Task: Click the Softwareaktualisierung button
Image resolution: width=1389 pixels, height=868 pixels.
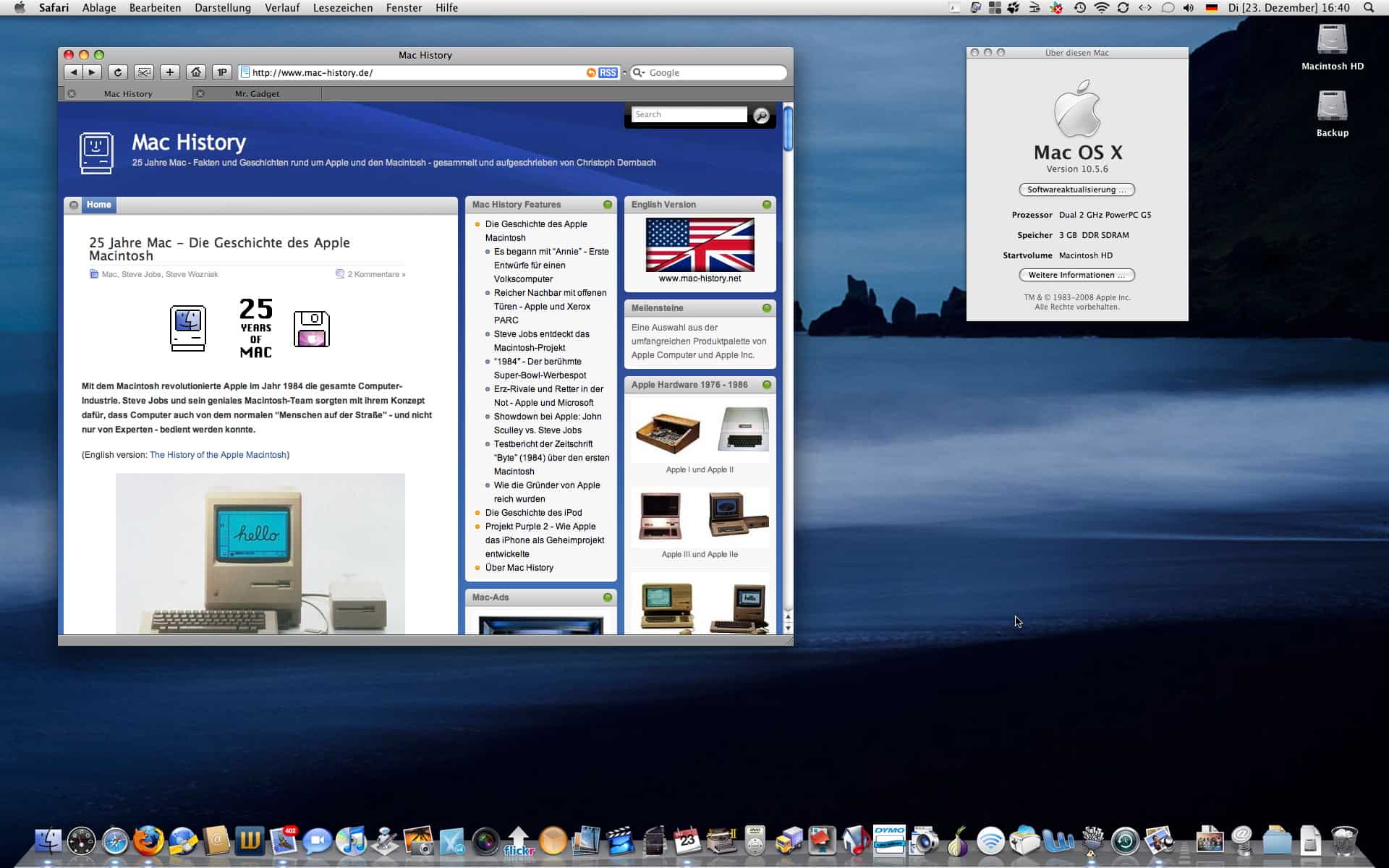Action: tap(1076, 190)
